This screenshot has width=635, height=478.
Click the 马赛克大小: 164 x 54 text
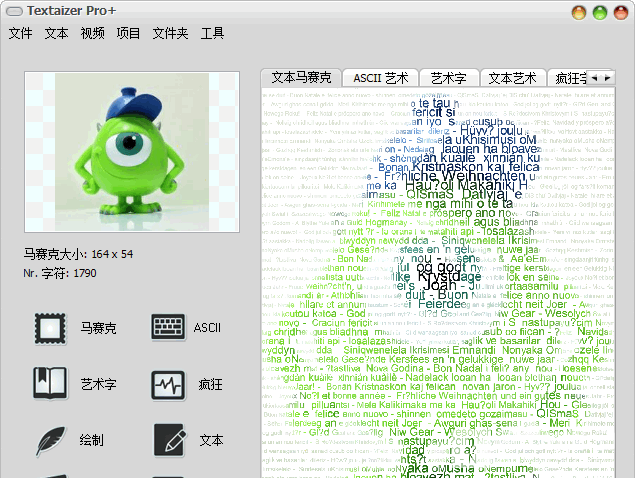tap(78, 254)
